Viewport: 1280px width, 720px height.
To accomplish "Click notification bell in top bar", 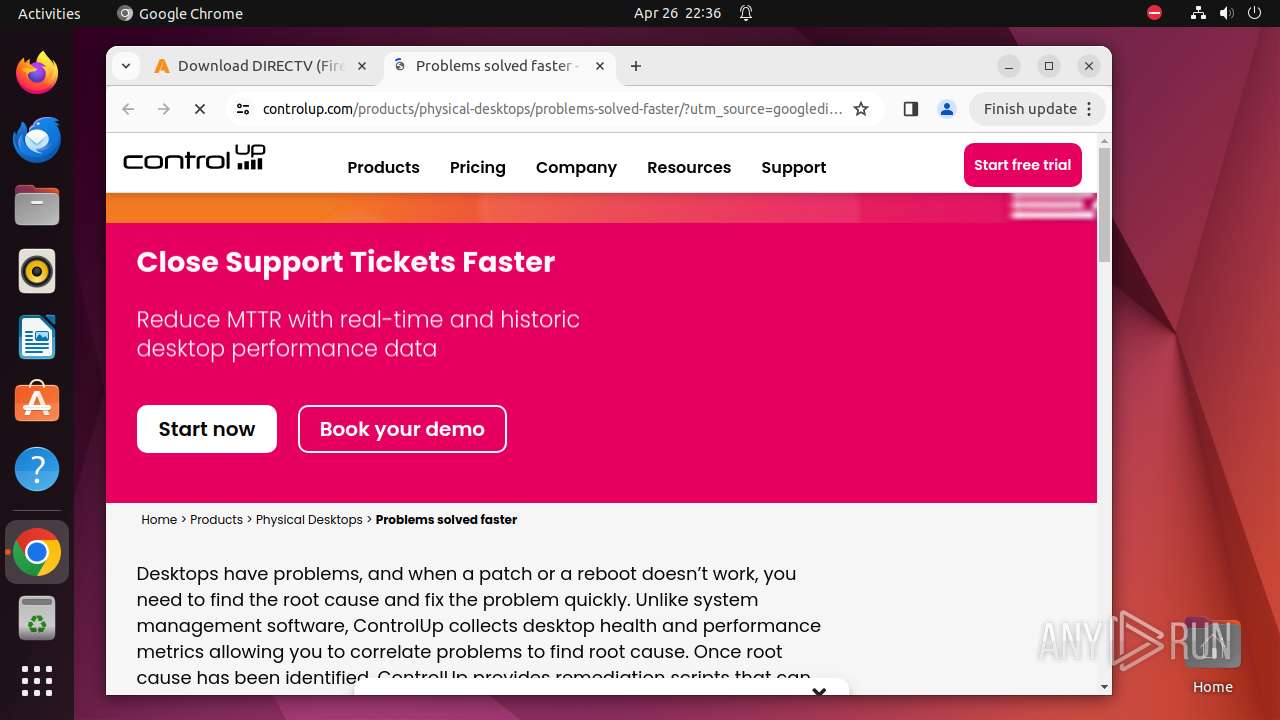I will (746, 13).
